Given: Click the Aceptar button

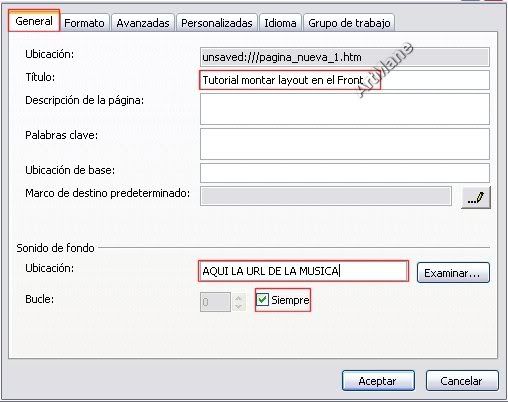Looking at the screenshot, I should [378, 381].
